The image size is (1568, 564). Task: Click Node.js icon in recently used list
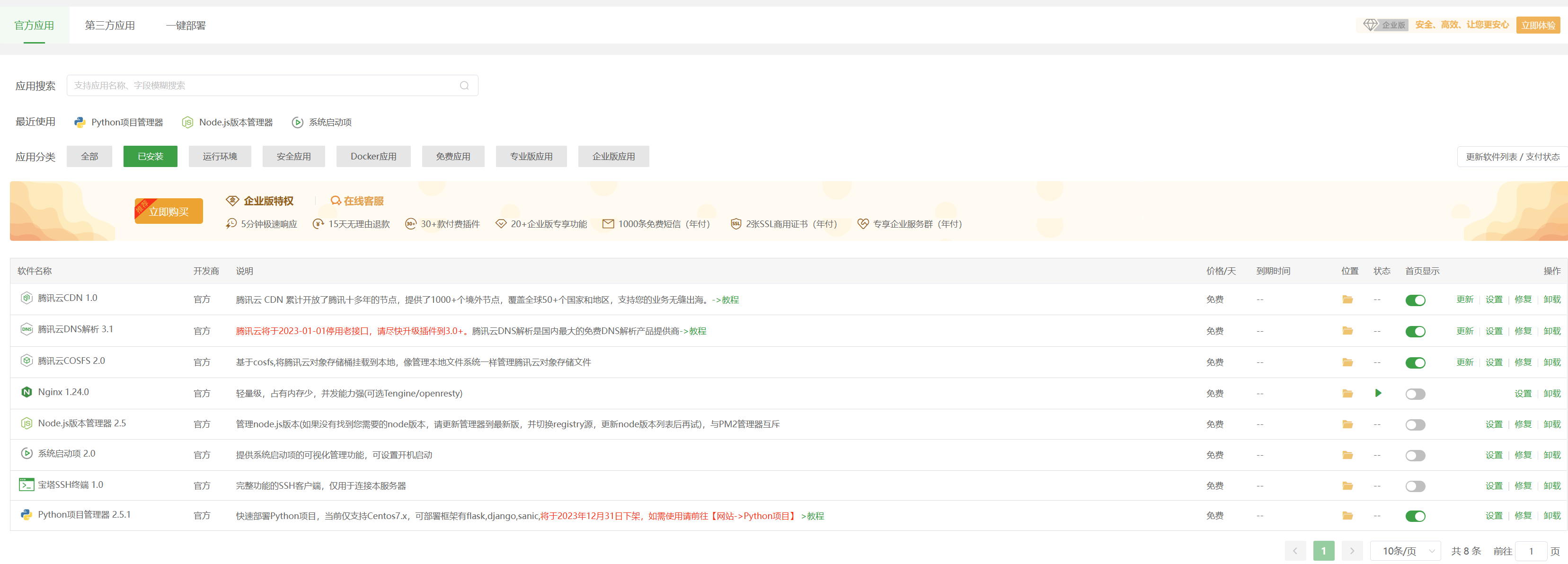coord(187,122)
